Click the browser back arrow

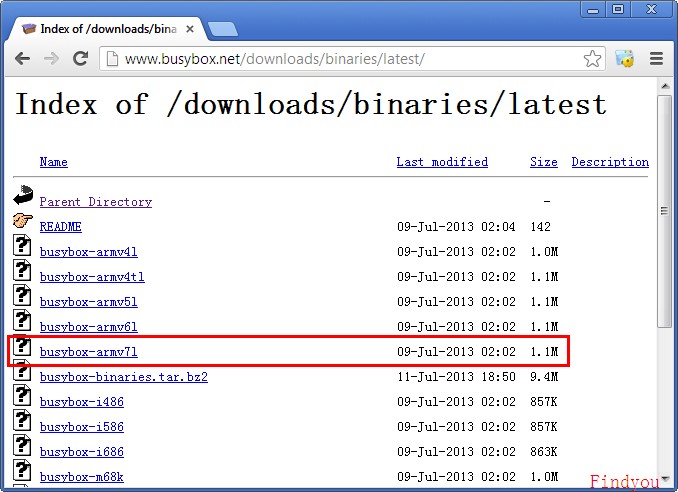click(22, 58)
